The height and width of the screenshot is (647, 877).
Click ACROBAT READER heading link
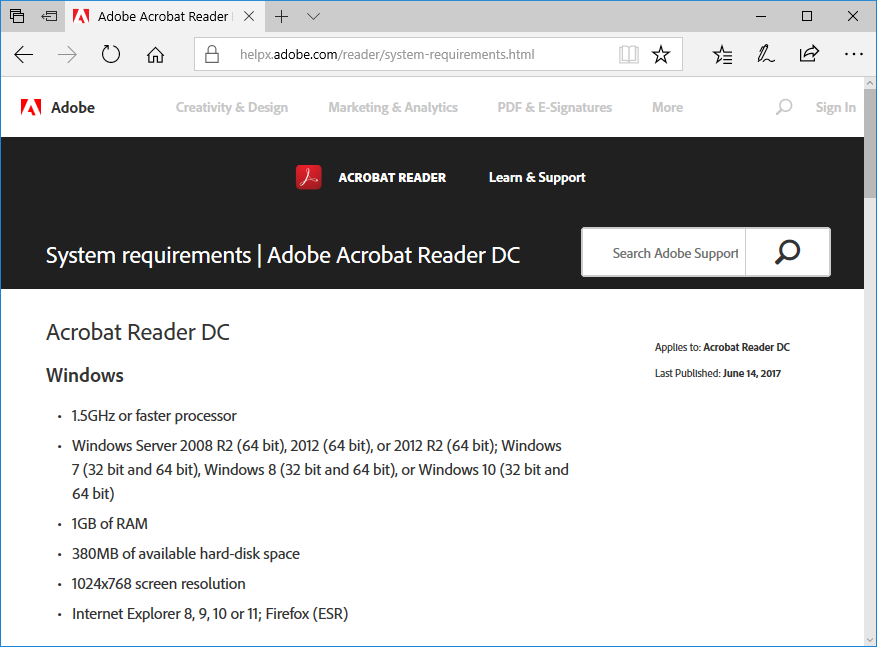click(392, 177)
